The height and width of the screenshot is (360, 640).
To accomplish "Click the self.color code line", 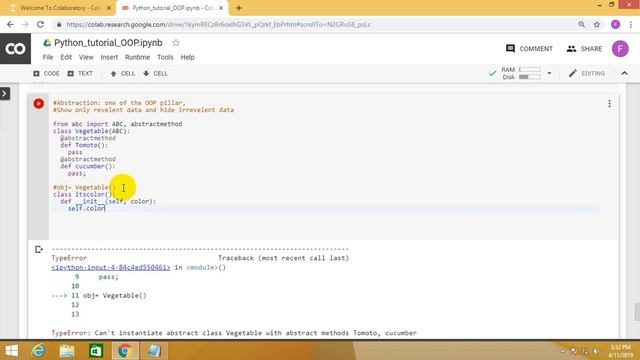I will coord(87,209).
